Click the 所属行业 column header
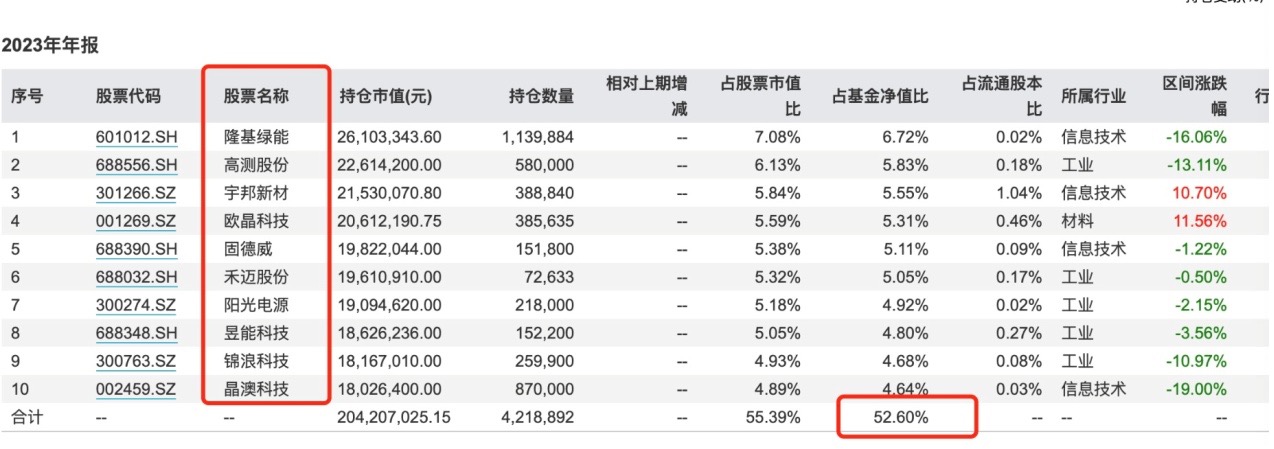Image resolution: width=1274 pixels, height=449 pixels. tap(1093, 96)
